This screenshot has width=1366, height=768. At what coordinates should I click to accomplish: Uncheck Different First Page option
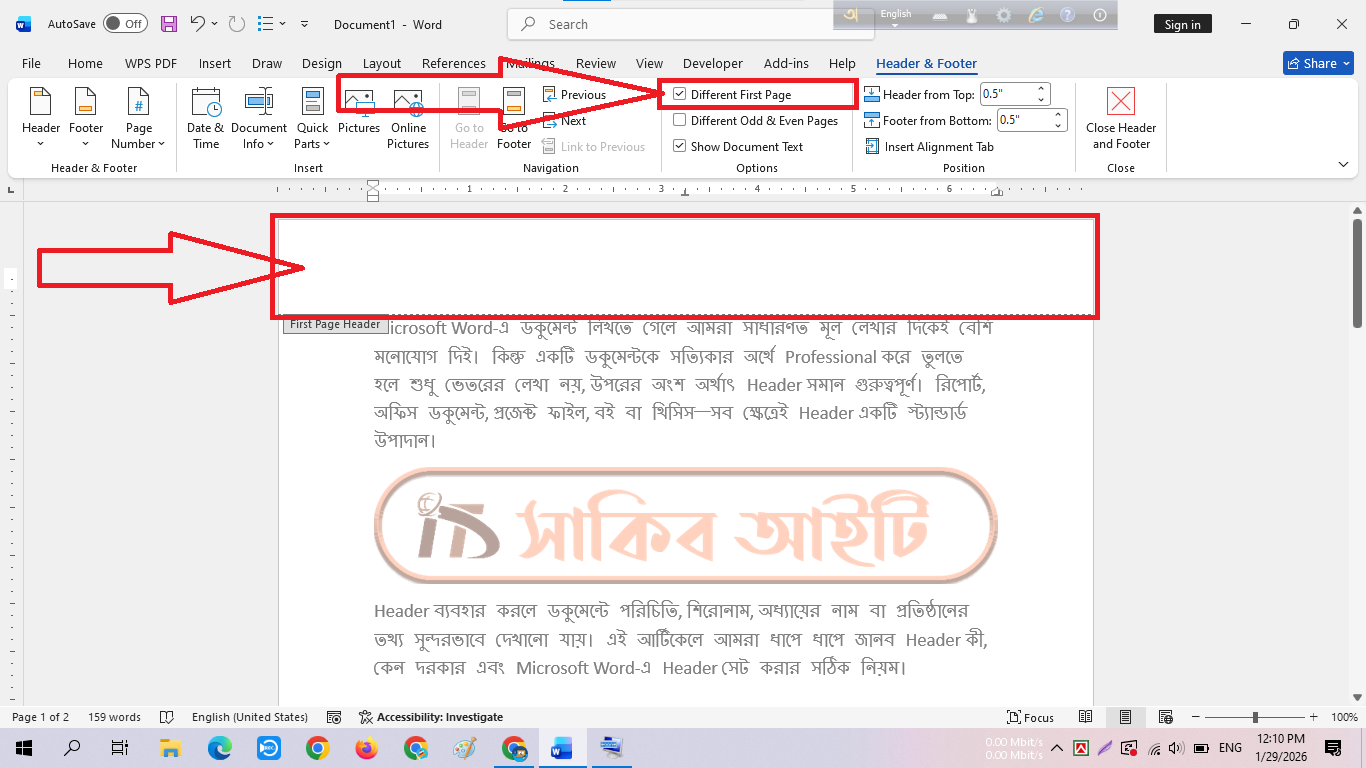tap(680, 95)
